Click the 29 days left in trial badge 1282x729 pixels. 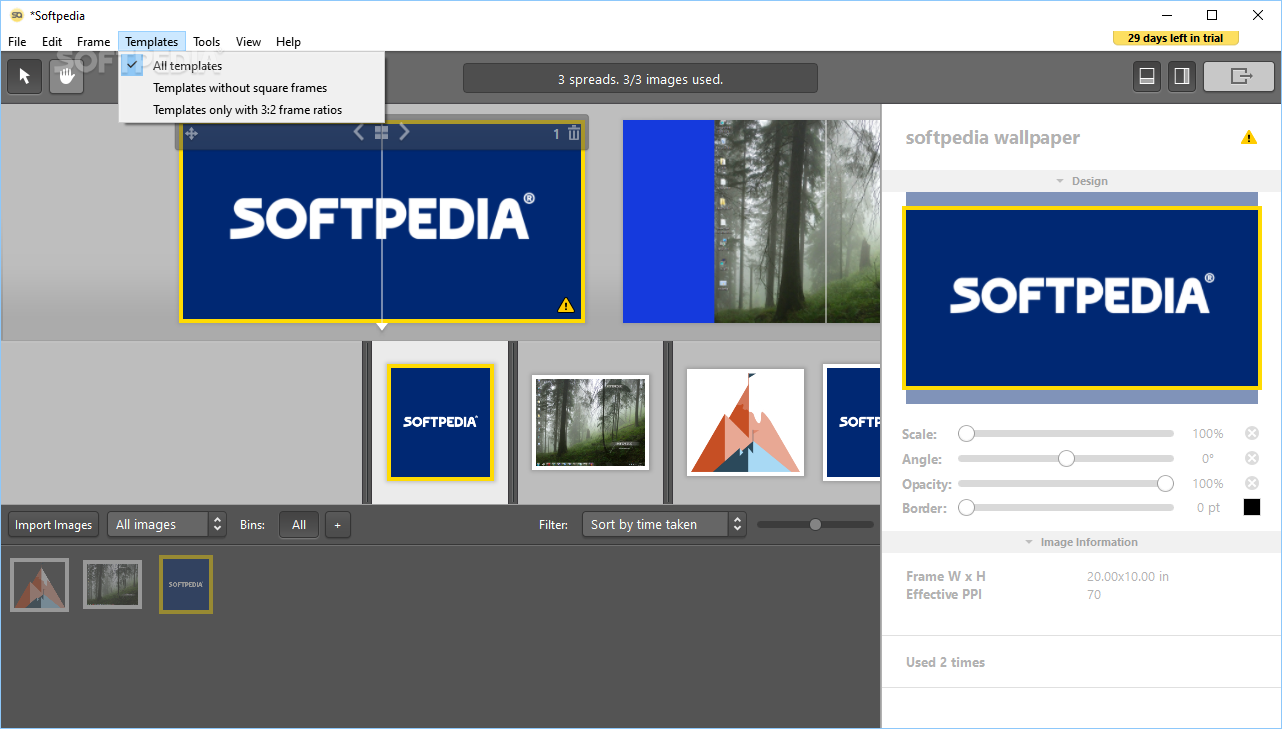1176,38
